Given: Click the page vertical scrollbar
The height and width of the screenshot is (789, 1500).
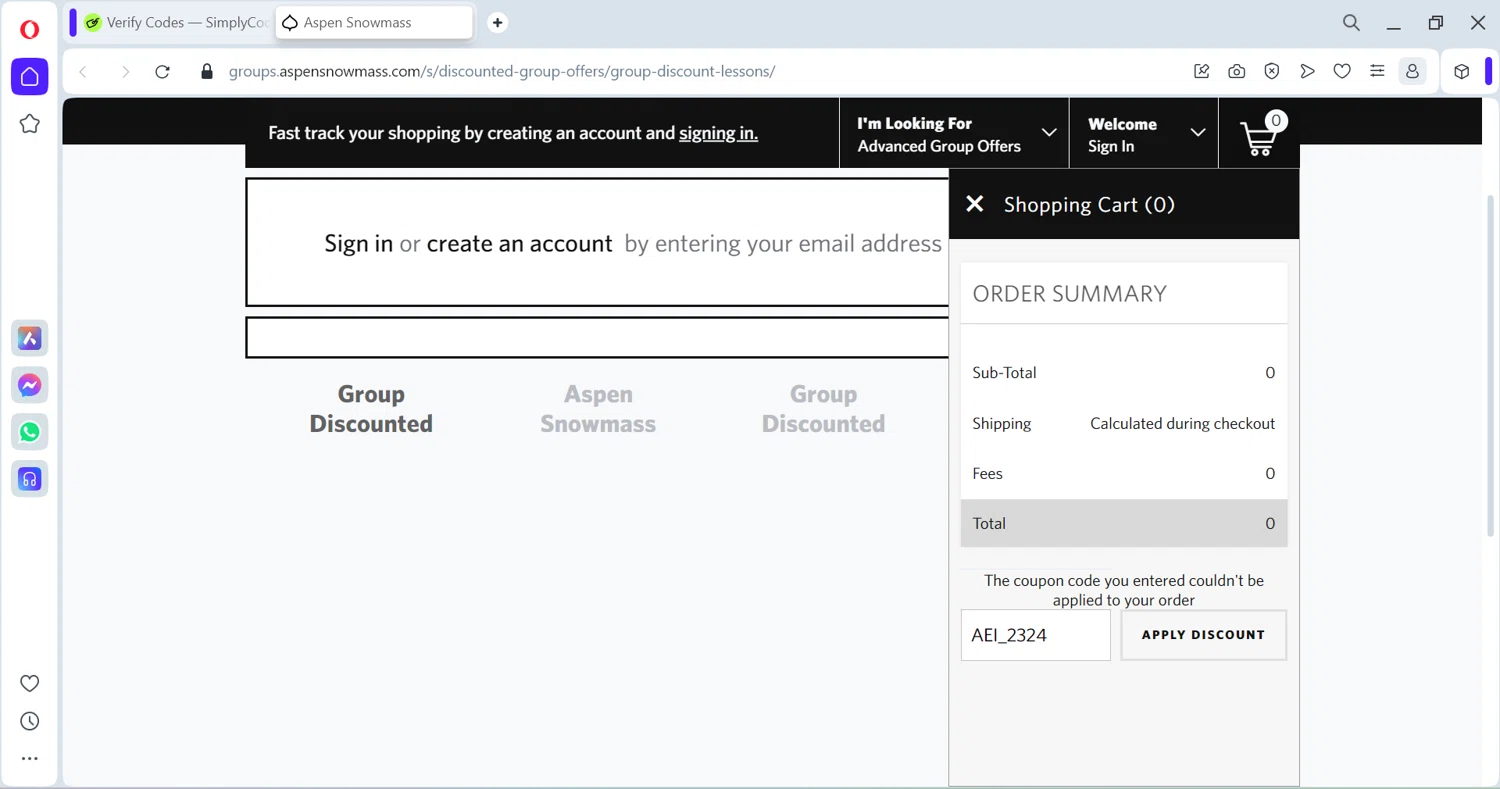Looking at the screenshot, I should point(1490,365).
